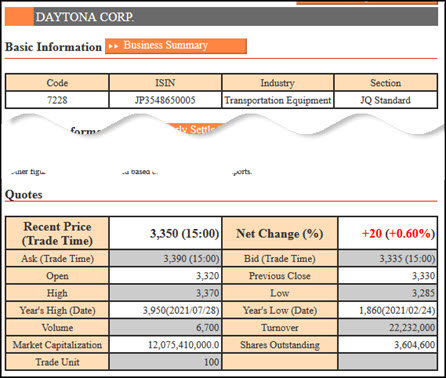The height and width of the screenshot is (378, 446).
Task: Select the Industry column header
Action: [x=278, y=82]
